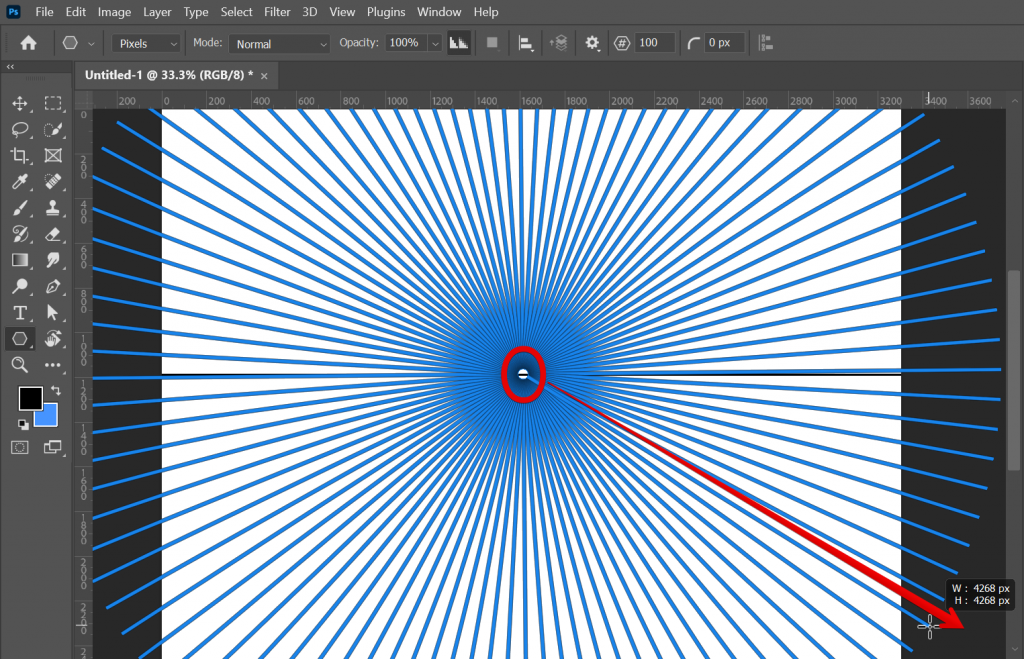This screenshot has width=1024, height=659.
Task: Activate the Zoom tool
Action: pyautogui.click(x=21, y=366)
